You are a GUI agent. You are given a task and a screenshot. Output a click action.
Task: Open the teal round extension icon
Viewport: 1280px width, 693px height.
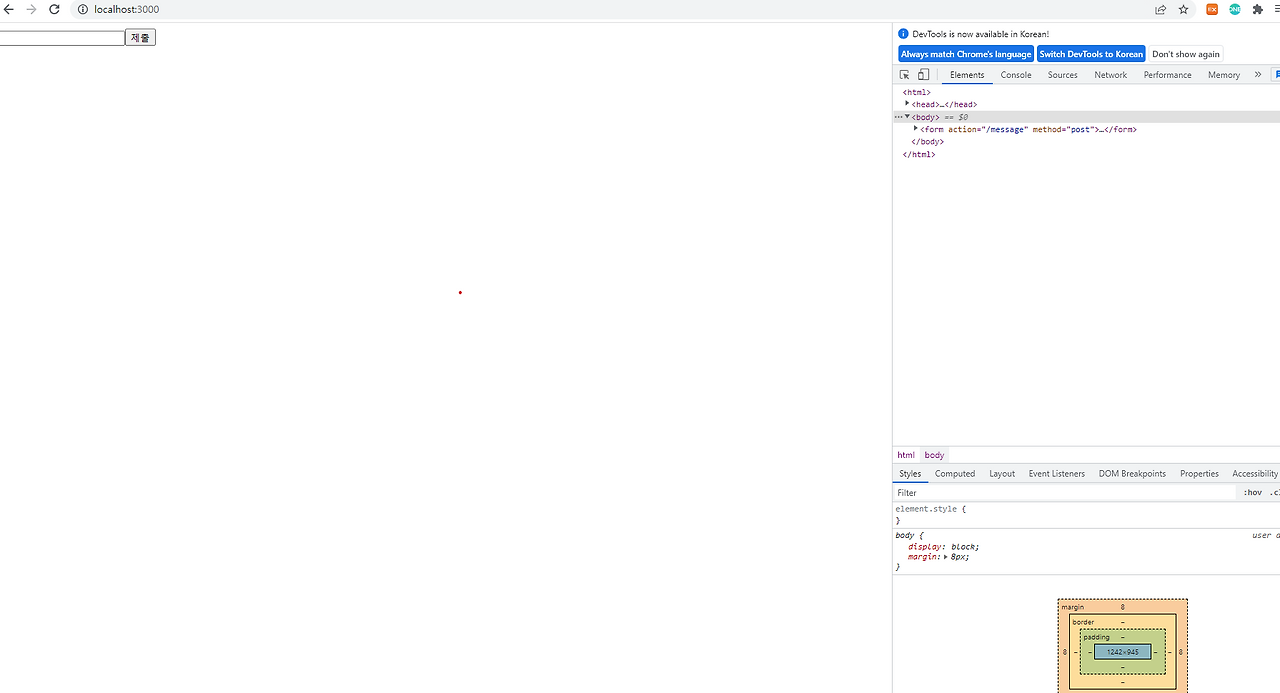tap(1235, 9)
